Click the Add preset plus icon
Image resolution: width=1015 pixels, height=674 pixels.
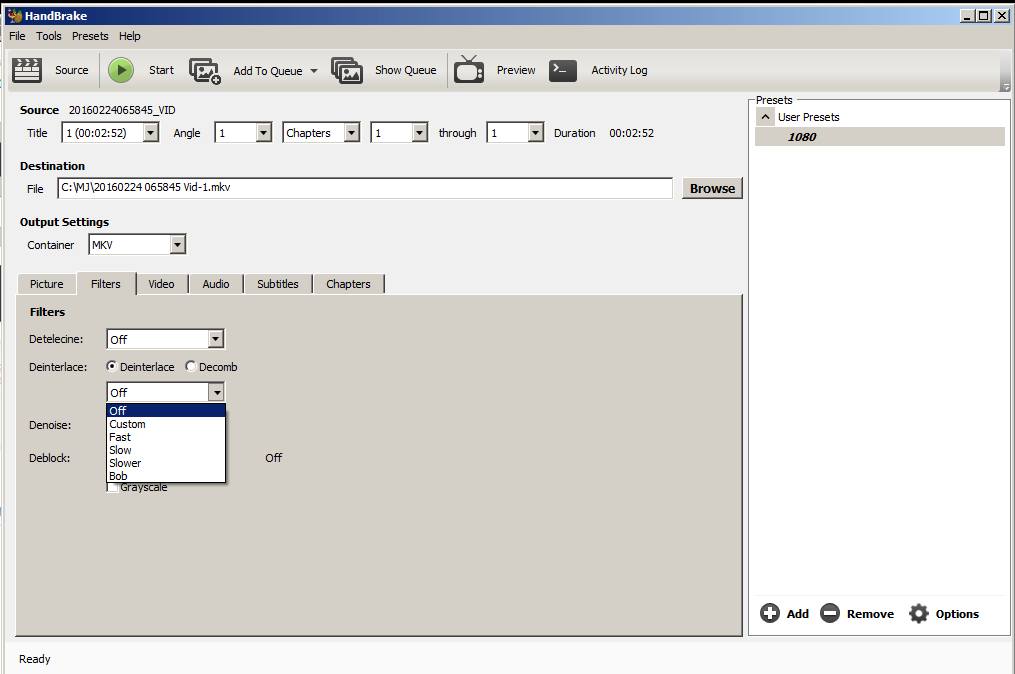[770, 613]
